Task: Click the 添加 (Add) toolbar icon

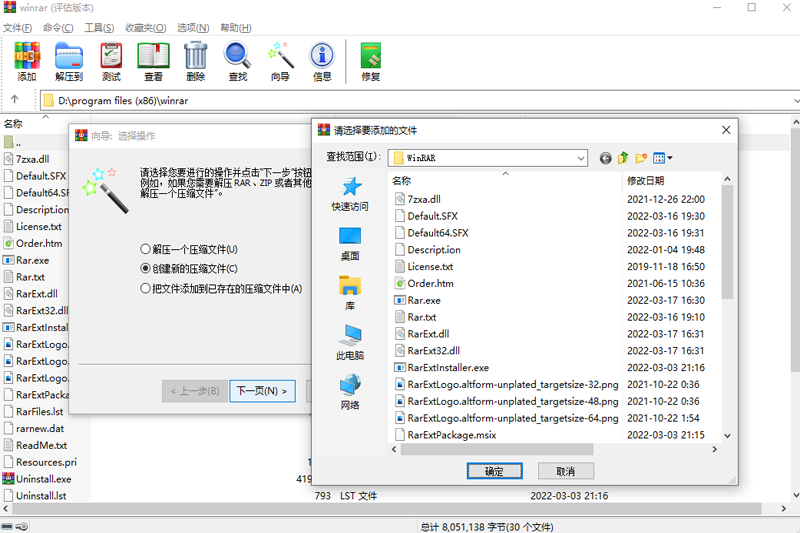Action: 27,62
